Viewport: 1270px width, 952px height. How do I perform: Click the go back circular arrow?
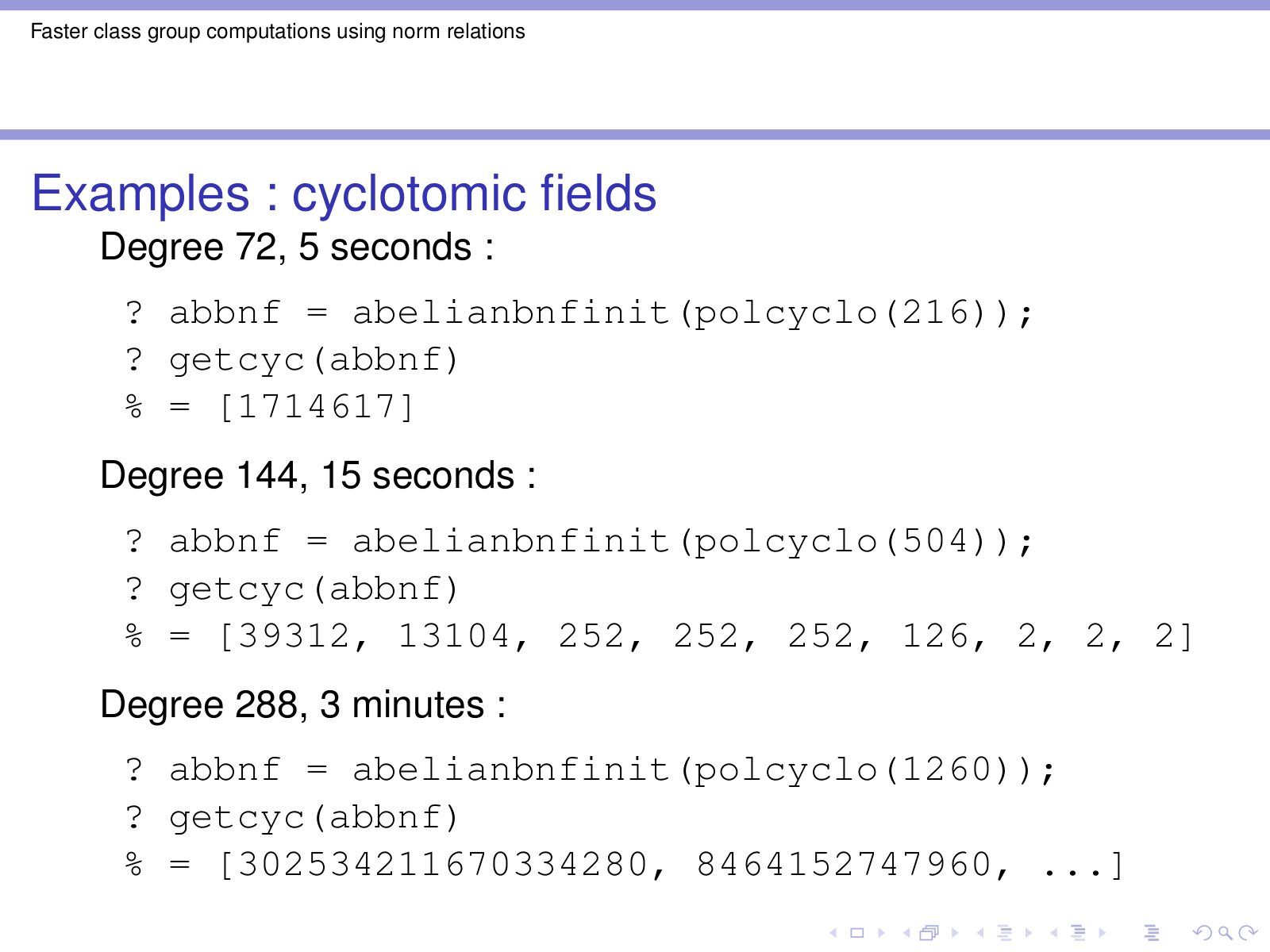coord(1202,933)
